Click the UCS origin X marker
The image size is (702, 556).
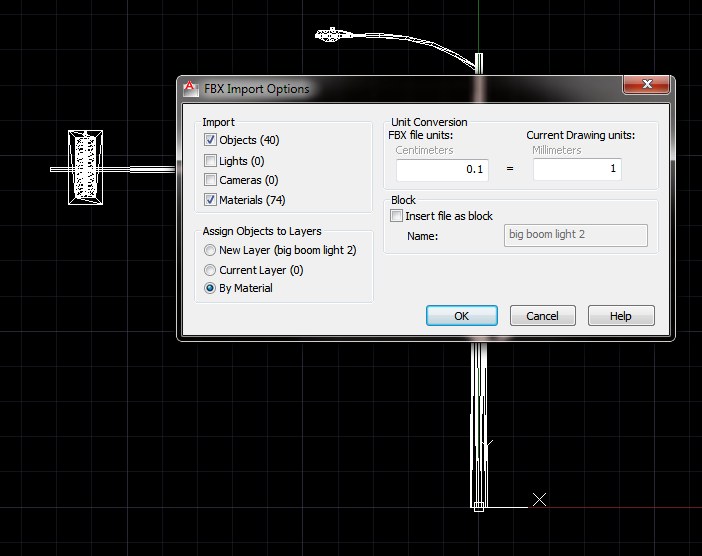coord(539,499)
